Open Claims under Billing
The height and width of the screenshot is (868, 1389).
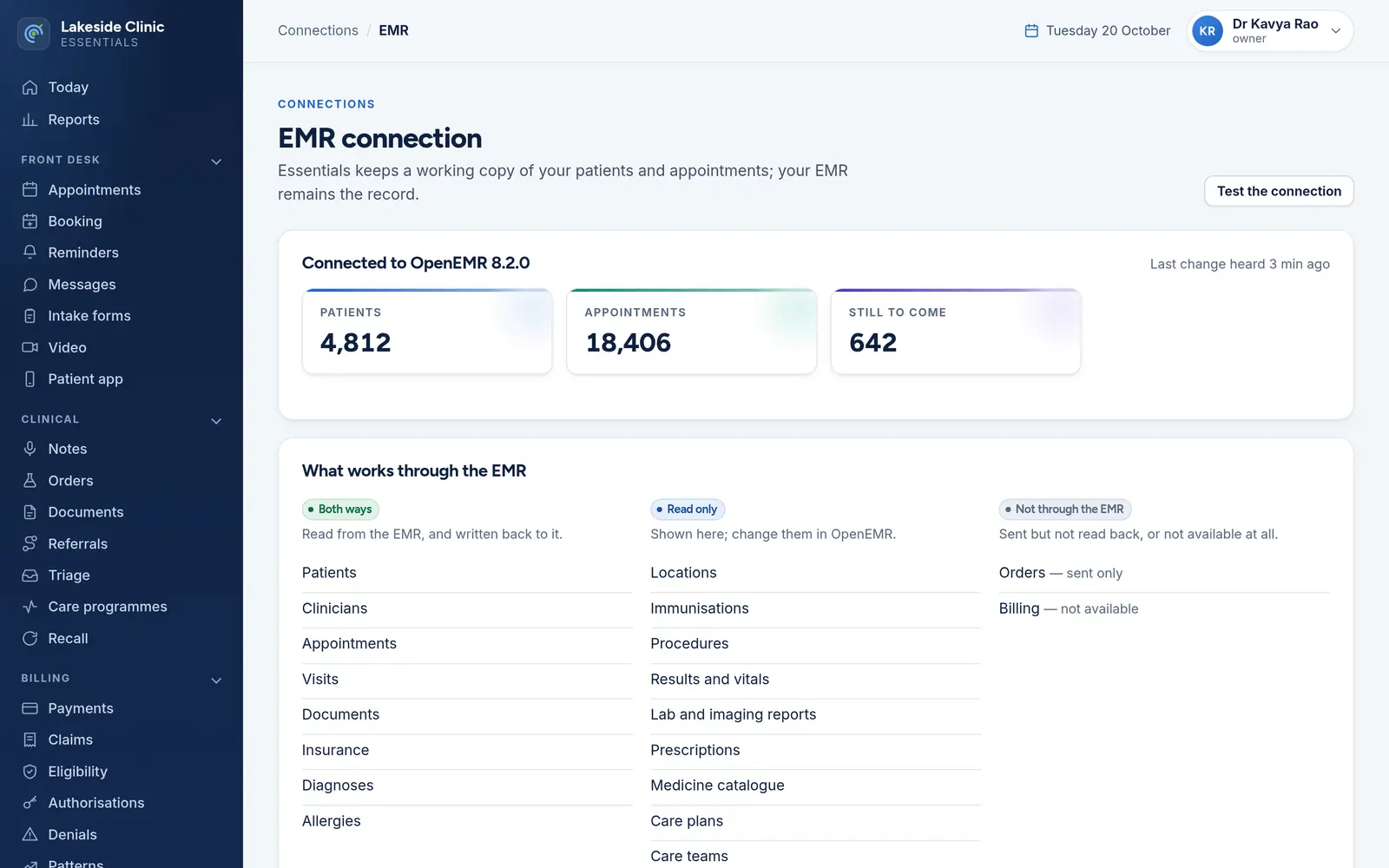pyautogui.click(x=122, y=740)
